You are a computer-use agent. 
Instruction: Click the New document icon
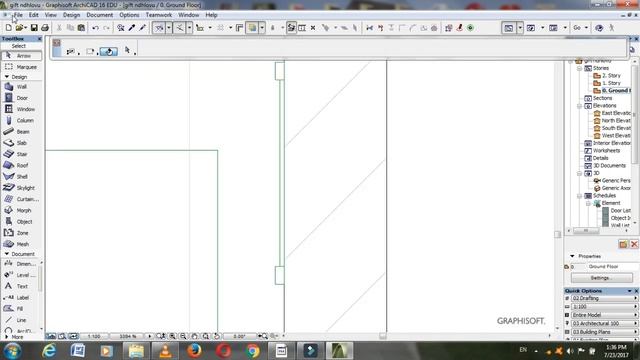click(x=9, y=28)
